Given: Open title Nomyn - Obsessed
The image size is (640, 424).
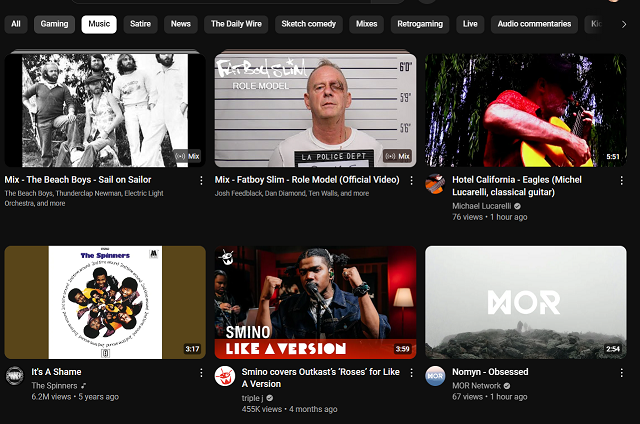Looking at the screenshot, I should 490,372.
